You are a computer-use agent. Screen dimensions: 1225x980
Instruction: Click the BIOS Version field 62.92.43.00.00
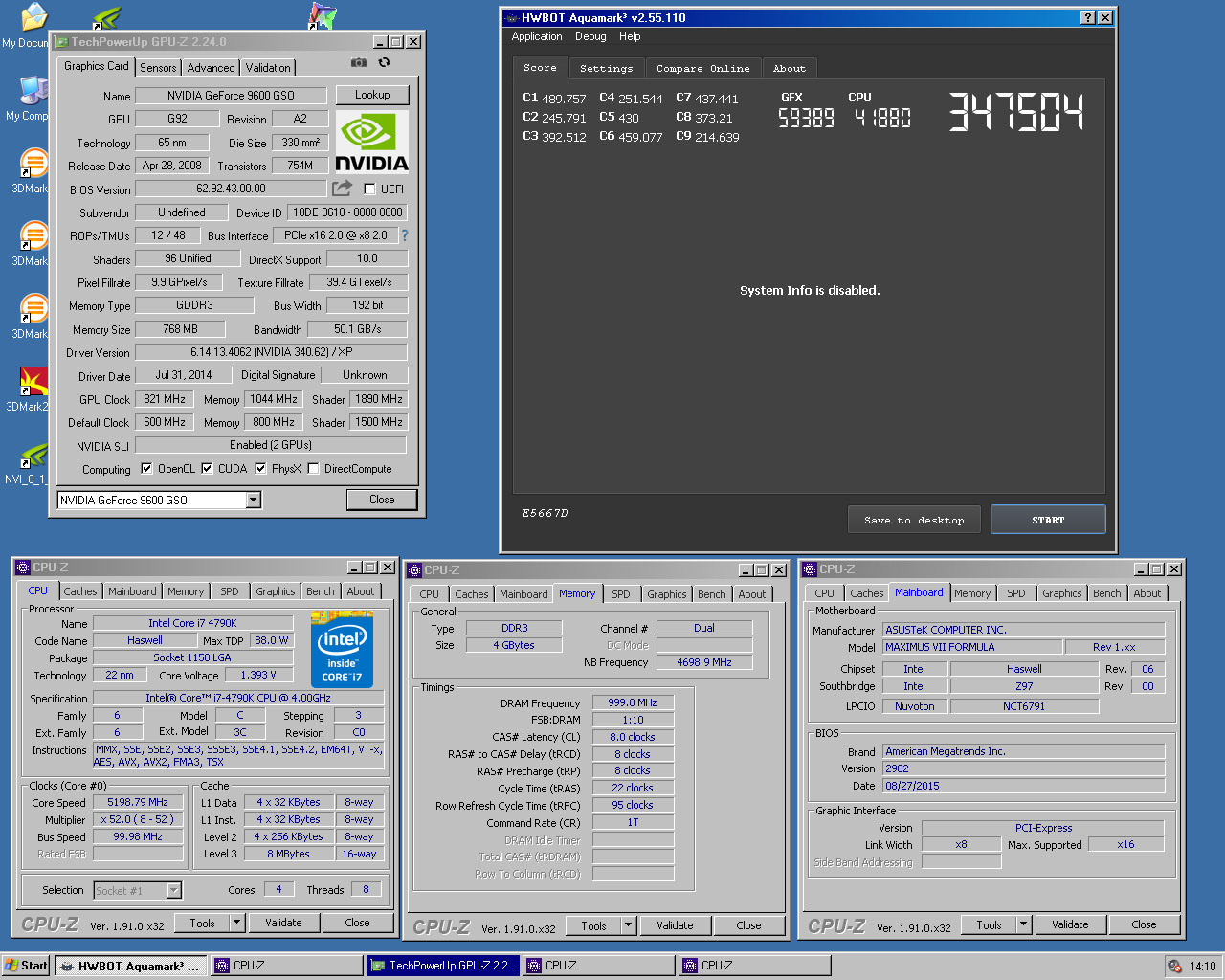tap(231, 189)
